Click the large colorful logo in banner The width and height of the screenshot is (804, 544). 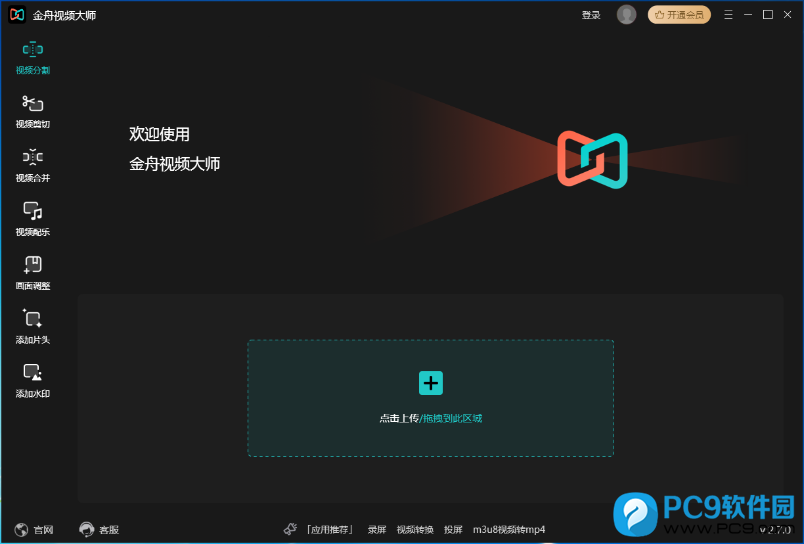(592, 159)
